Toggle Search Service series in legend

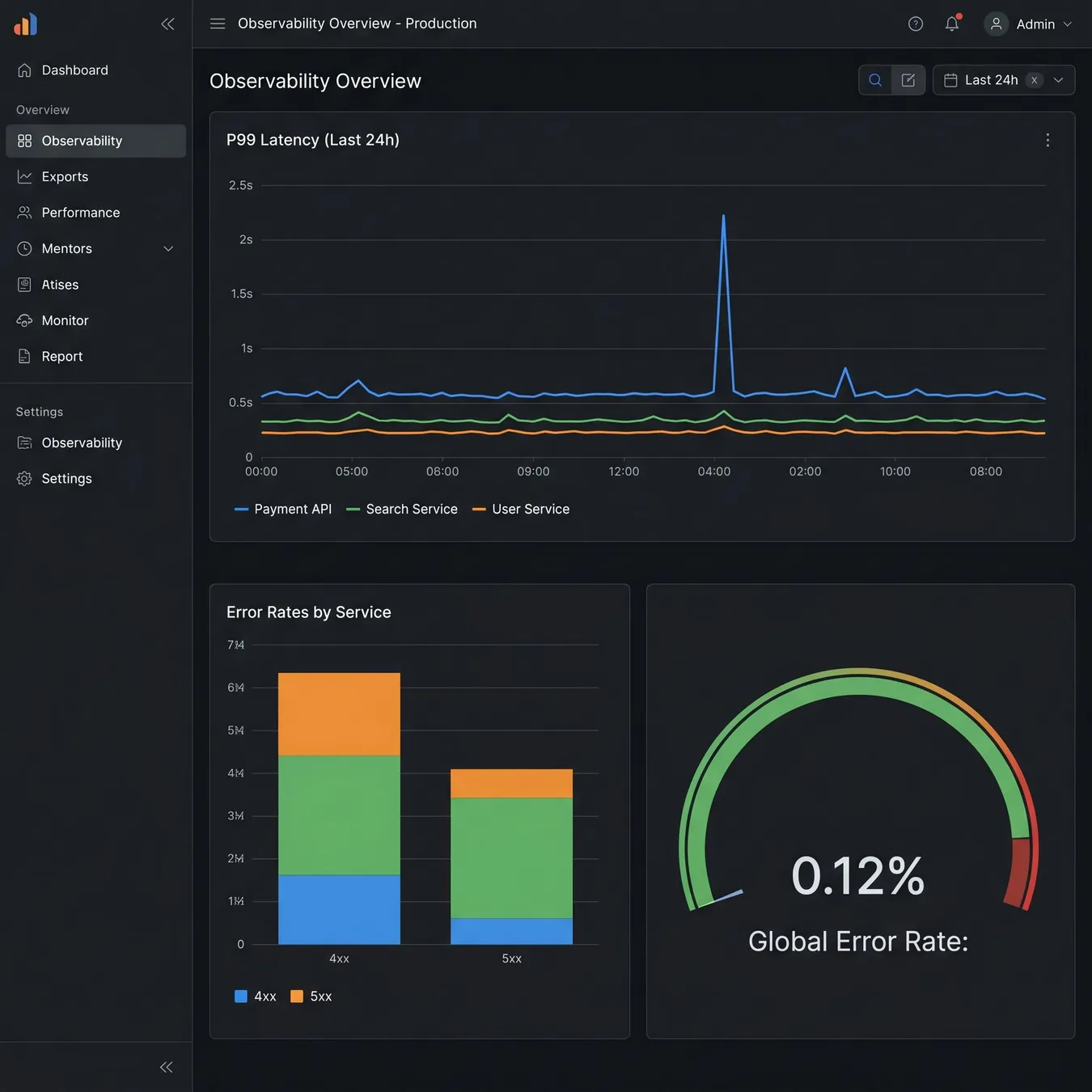[402, 509]
